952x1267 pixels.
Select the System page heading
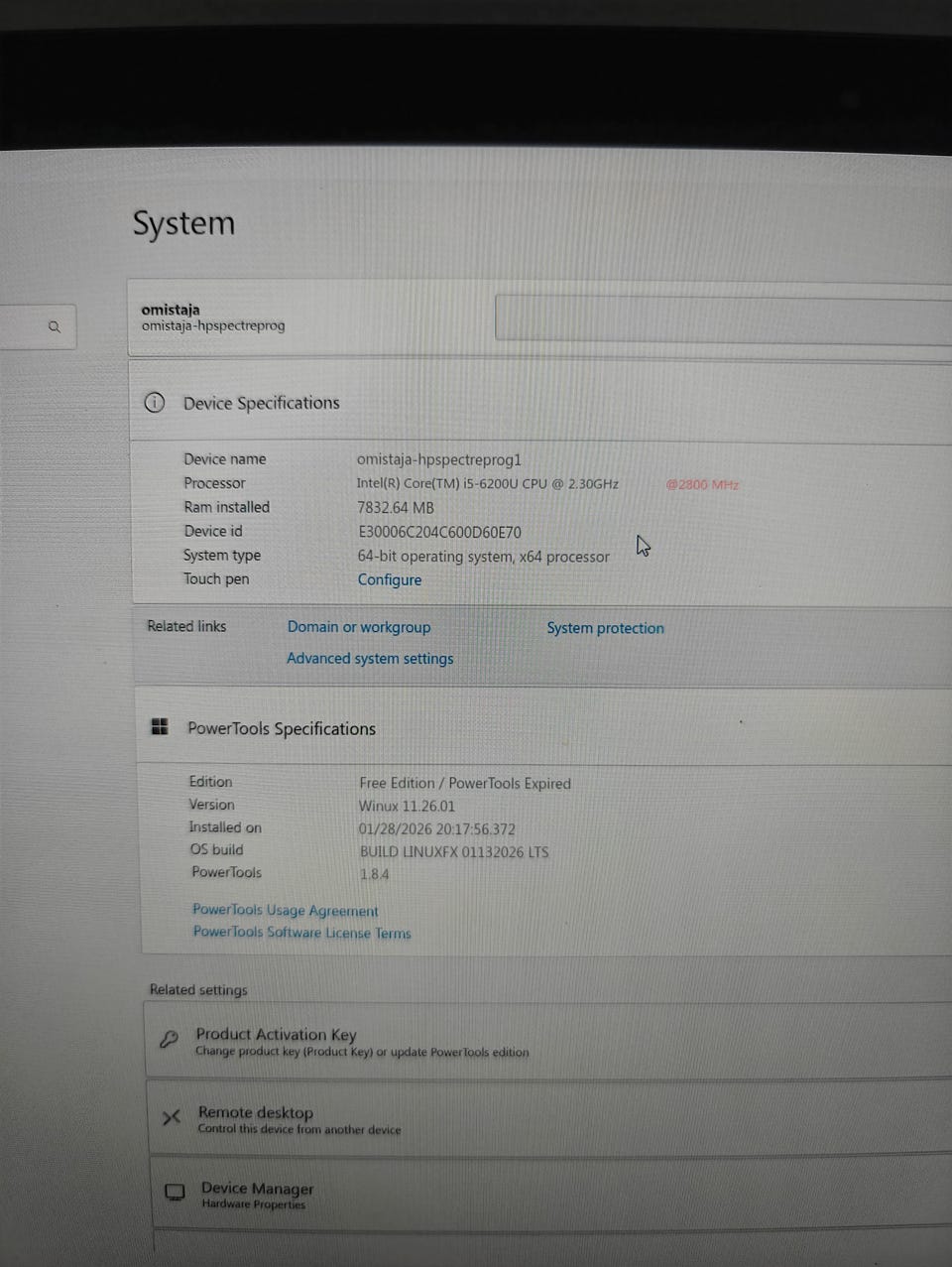click(x=184, y=223)
